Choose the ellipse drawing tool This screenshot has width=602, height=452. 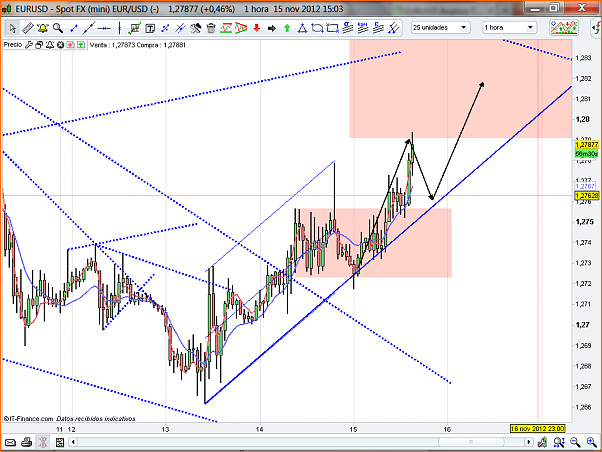click(317, 28)
